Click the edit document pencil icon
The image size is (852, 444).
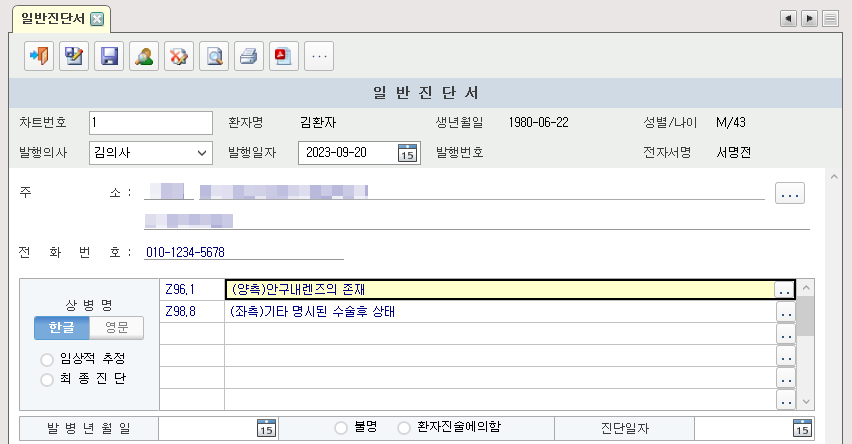(74, 57)
